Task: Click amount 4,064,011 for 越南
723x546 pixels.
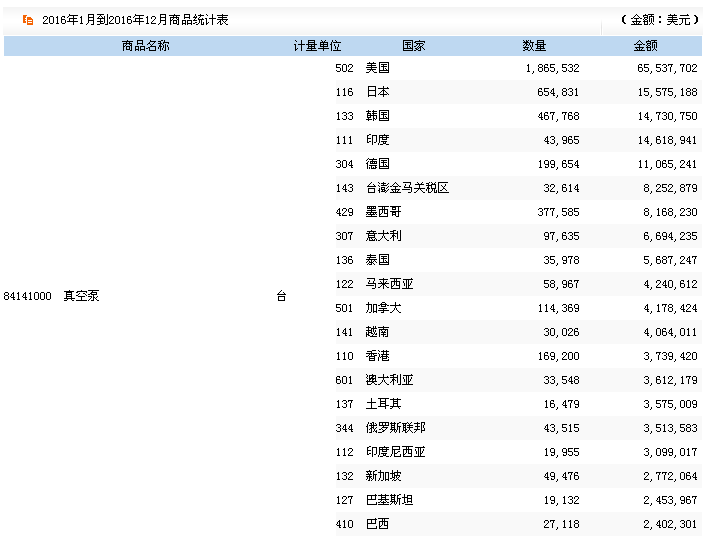Action: pyautogui.click(x=670, y=332)
